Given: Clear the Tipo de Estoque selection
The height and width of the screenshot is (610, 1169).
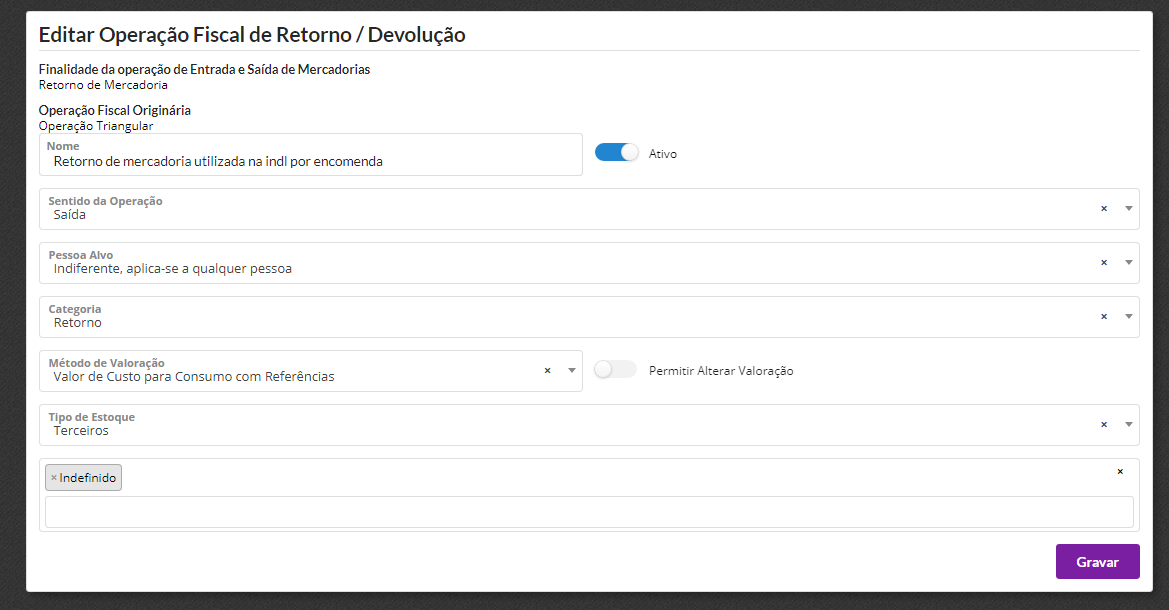Looking at the screenshot, I should (x=1104, y=425).
